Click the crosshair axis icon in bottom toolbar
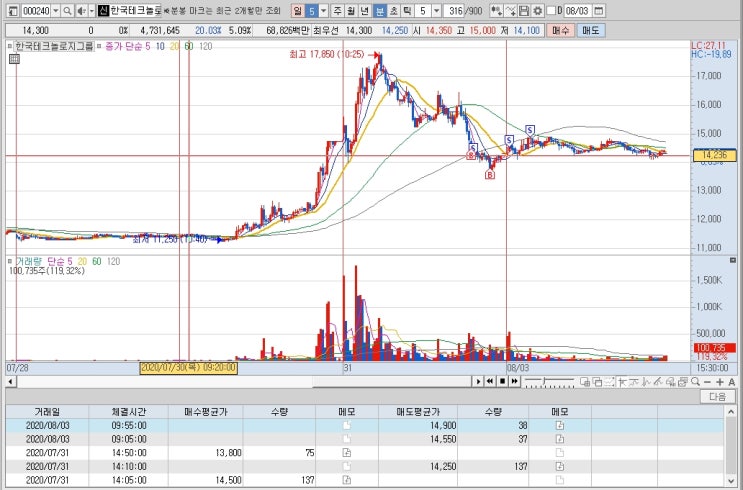 pyautogui.click(x=622, y=381)
